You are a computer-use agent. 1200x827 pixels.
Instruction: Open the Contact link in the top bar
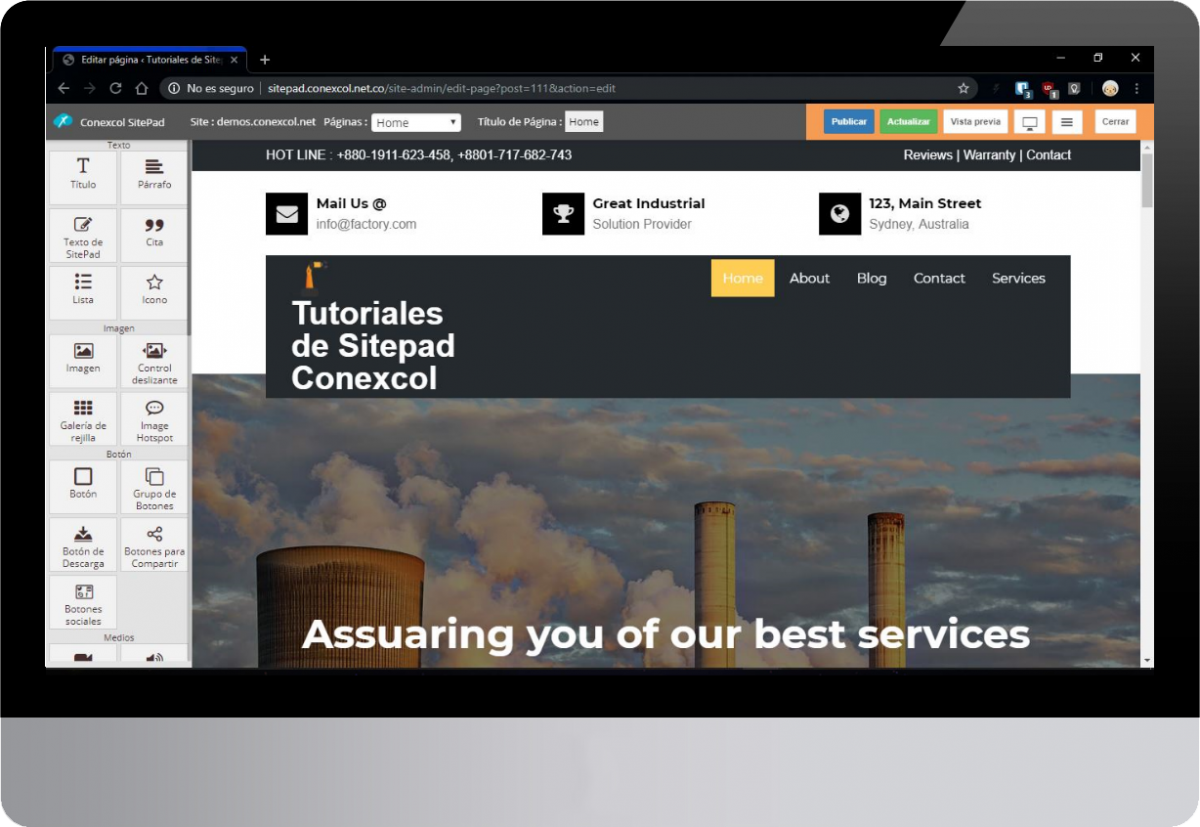pyautogui.click(x=1048, y=155)
